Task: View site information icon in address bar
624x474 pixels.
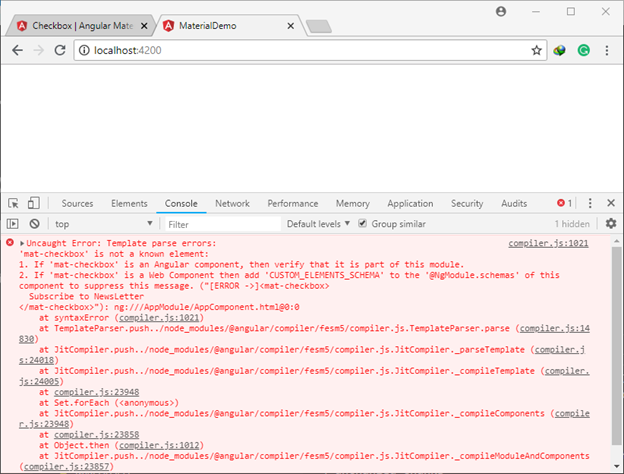Action: coord(84,50)
